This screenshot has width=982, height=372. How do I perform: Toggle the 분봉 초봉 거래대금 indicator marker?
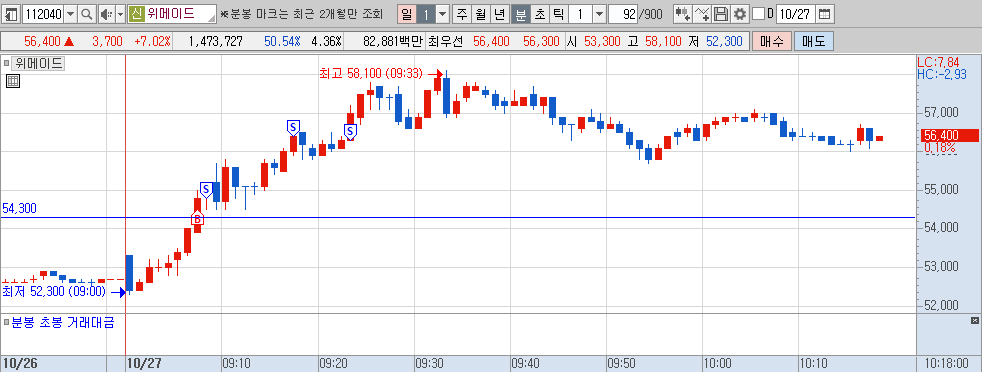(x=6, y=323)
